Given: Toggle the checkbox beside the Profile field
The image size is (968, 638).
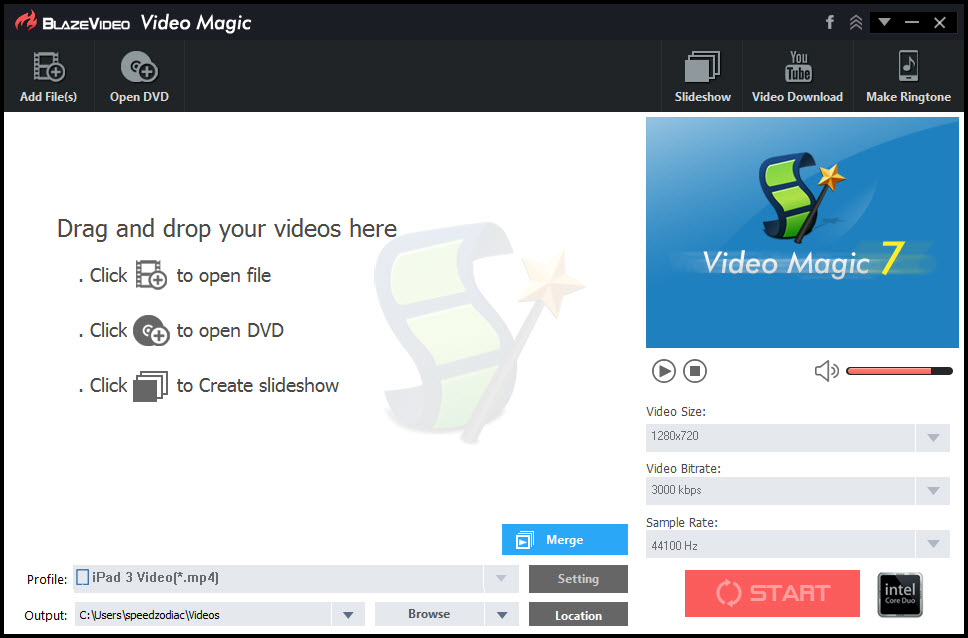Looking at the screenshot, I should point(82,578).
